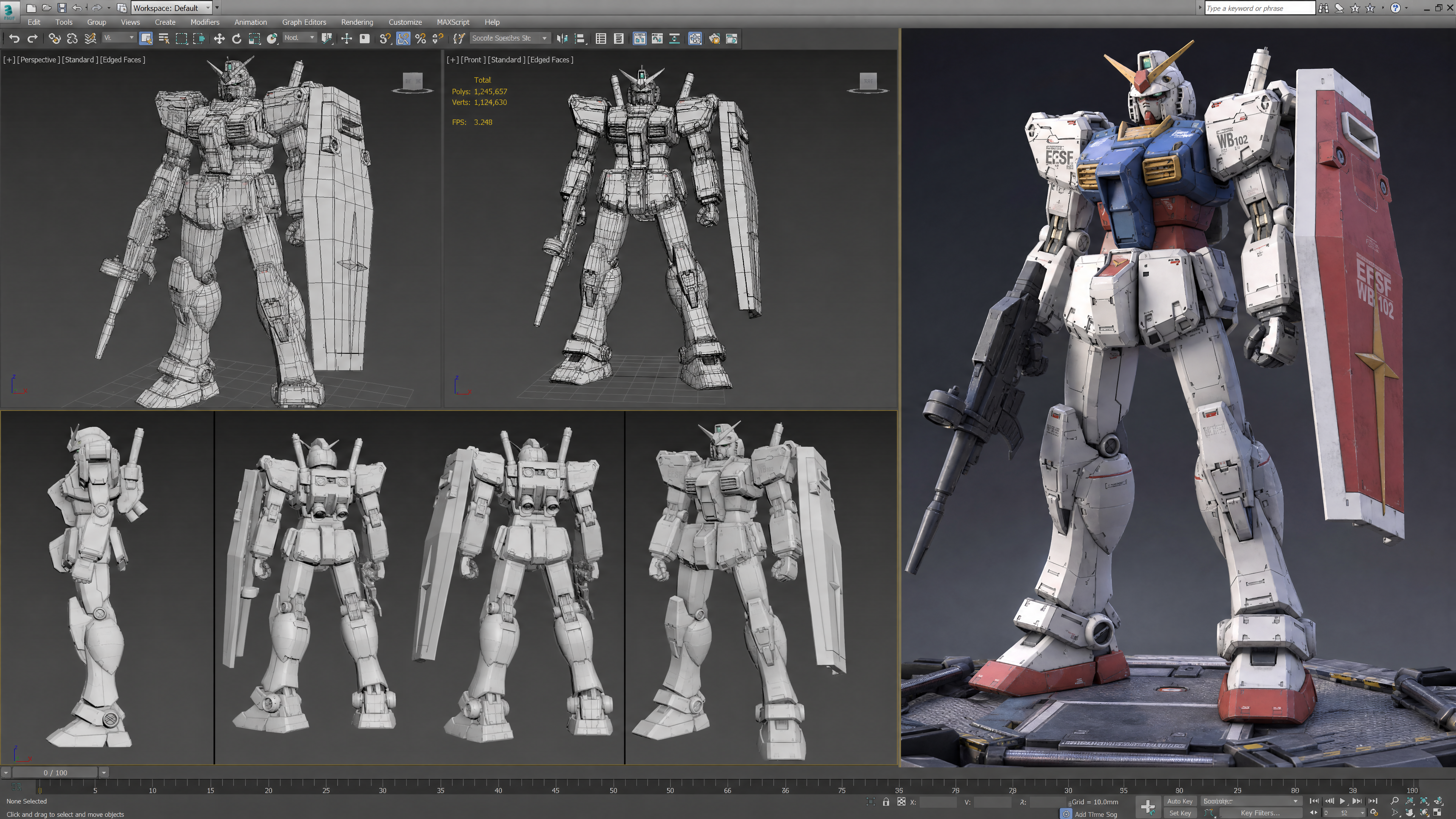Open the Layer Explorer icon
This screenshot has height=819, width=1456.
[619, 38]
